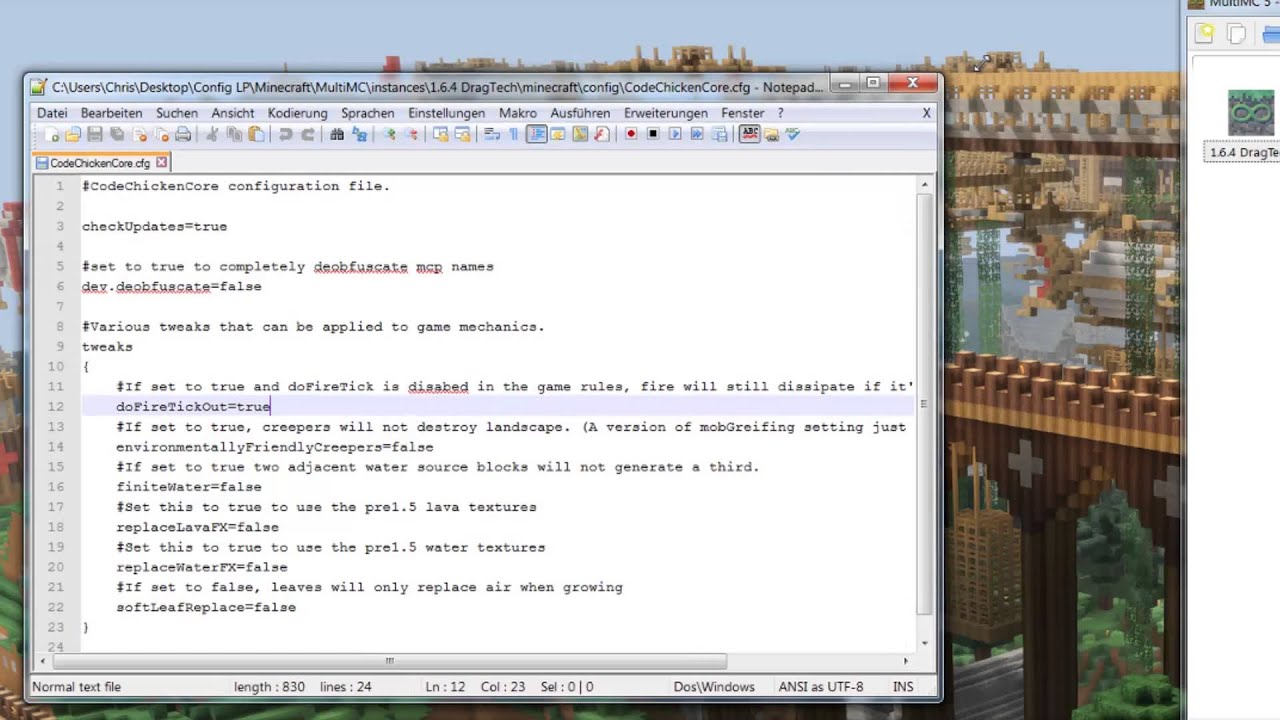
Task: Select the CodeChickenCore.cfg tab
Action: click(100, 163)
